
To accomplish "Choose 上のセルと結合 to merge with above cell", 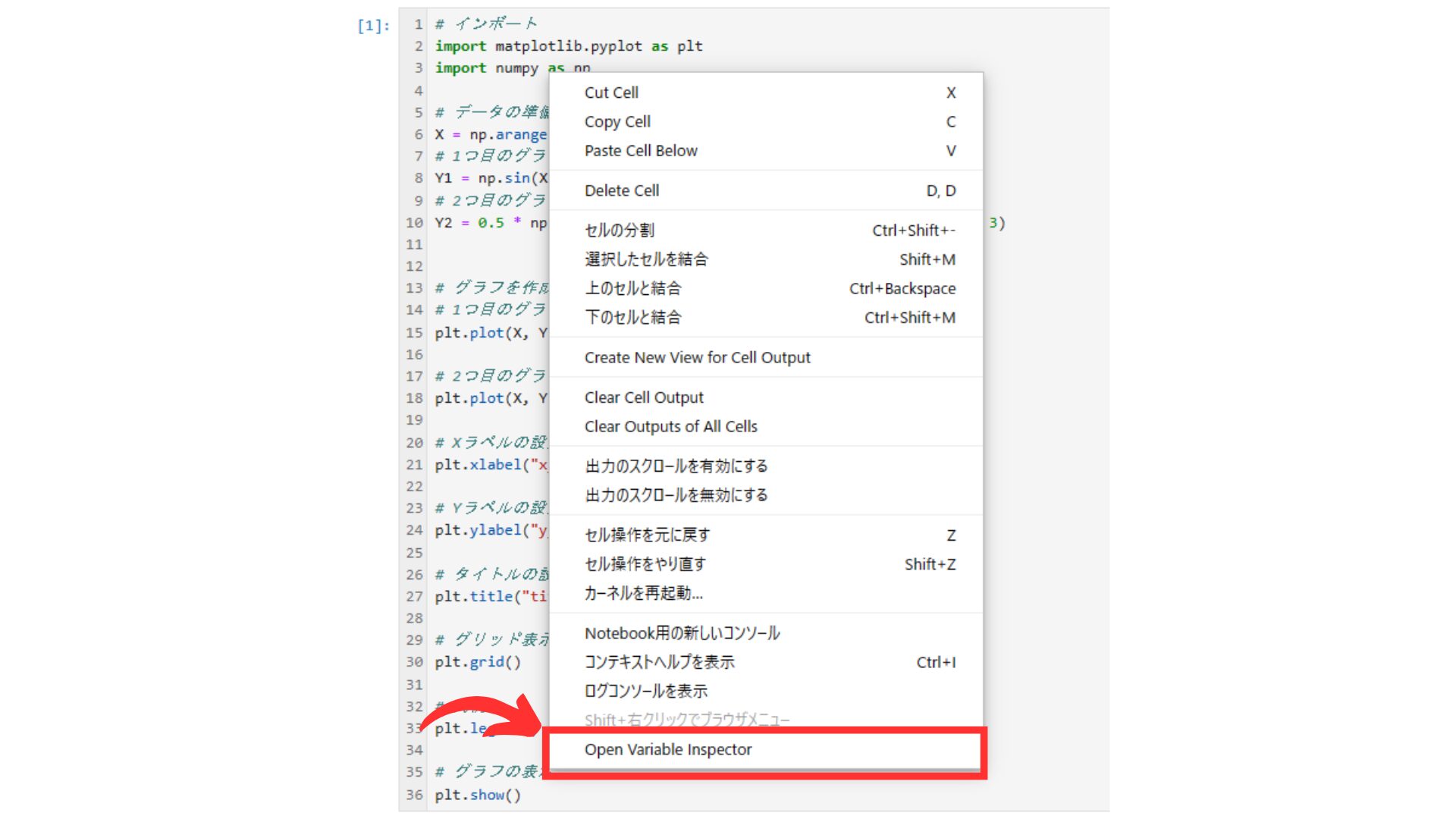I will 632,288.
